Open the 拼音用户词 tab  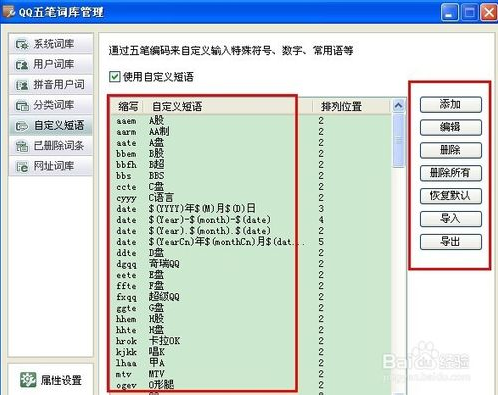coord(51,85)
